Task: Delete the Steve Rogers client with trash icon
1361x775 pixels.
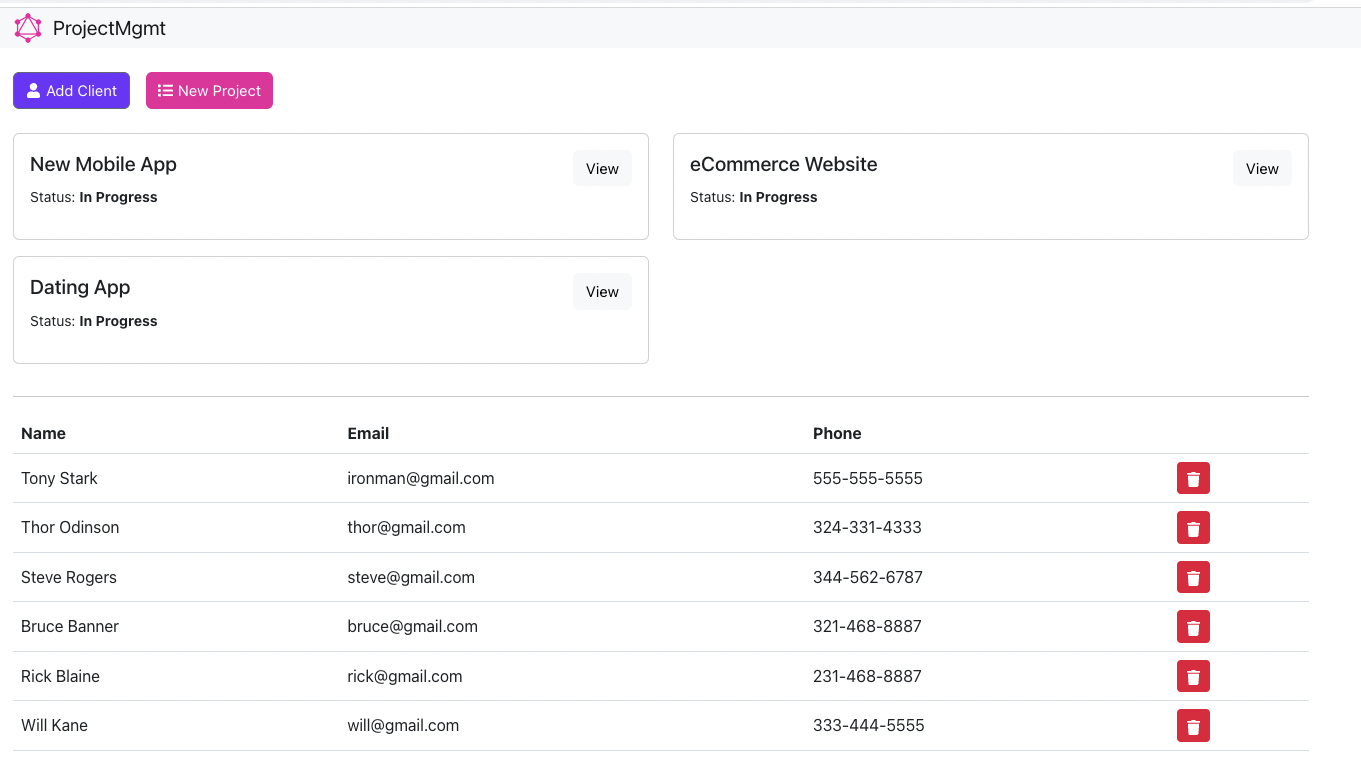Action: [1192, 577]
